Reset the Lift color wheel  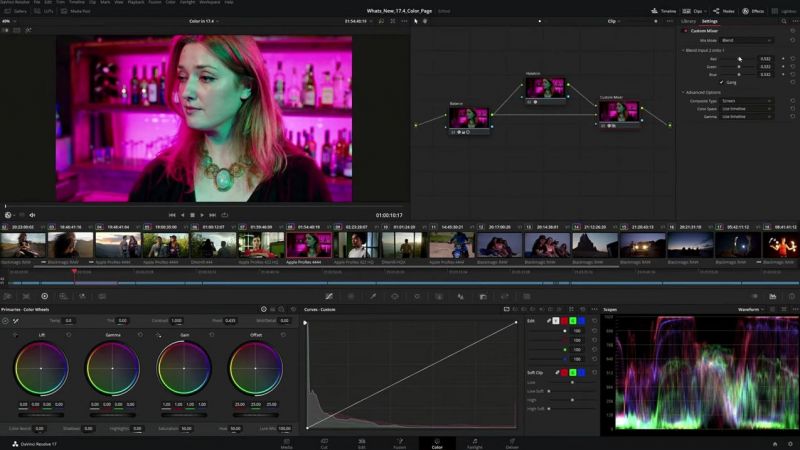(68, 334)
